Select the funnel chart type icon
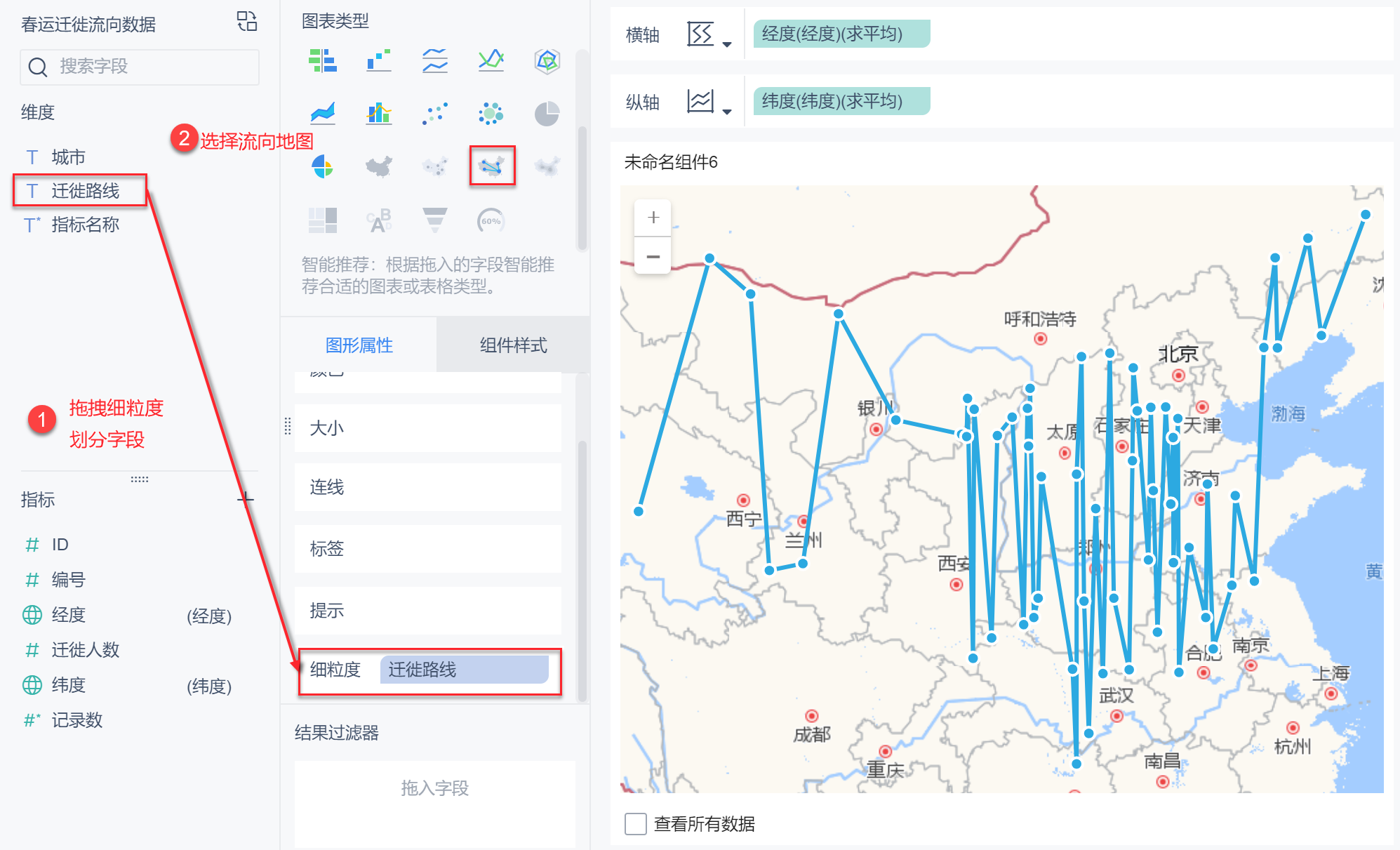The width and height of the screenshot is (1400, 850). [x=435, y=220]
